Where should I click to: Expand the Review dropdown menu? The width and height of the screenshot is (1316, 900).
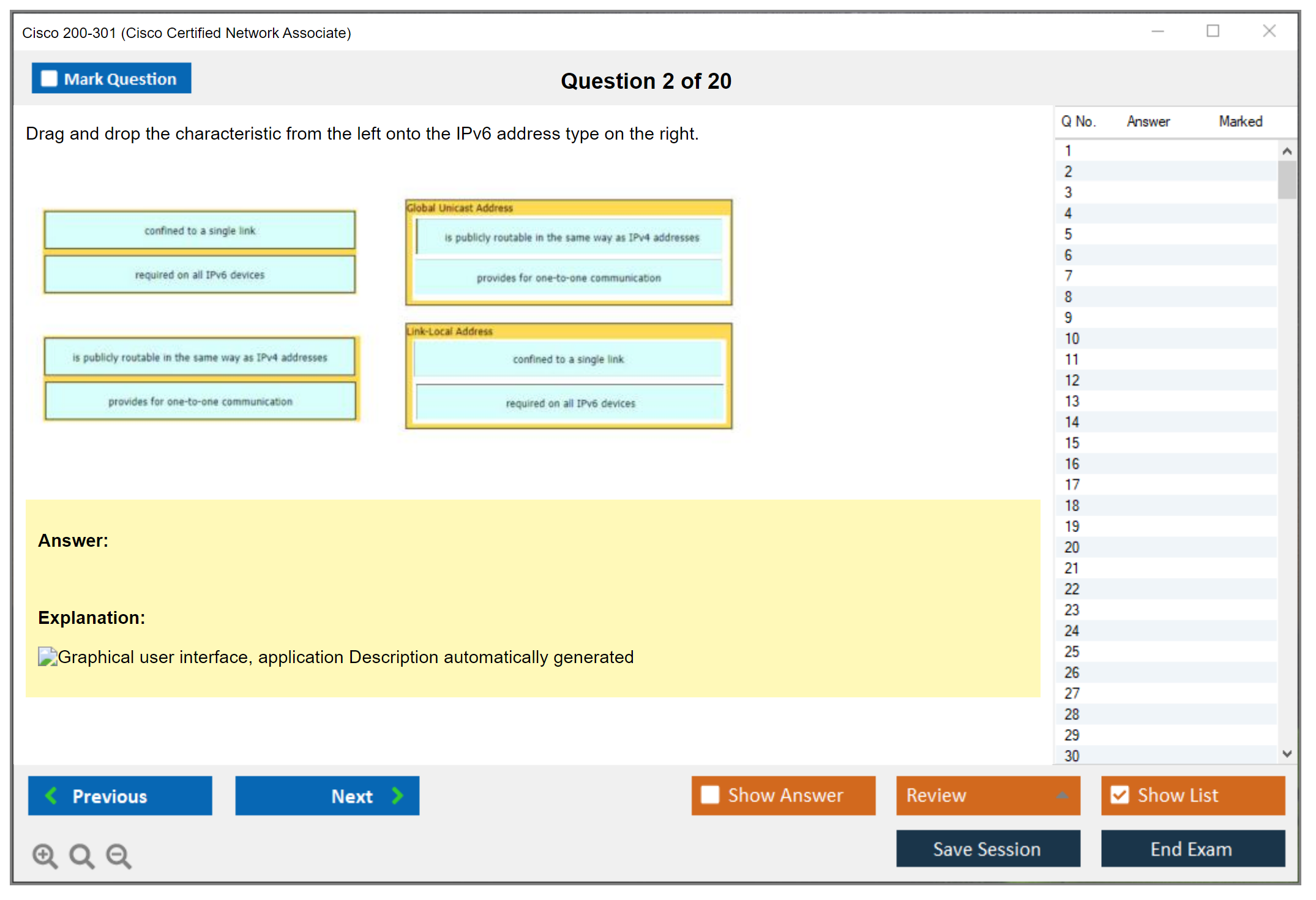coord(1063,795)
